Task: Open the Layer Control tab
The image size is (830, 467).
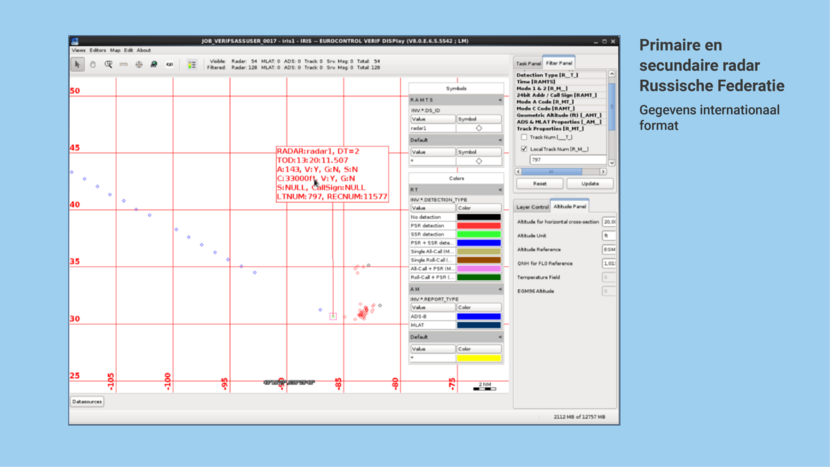Action: tap(532, 207)
